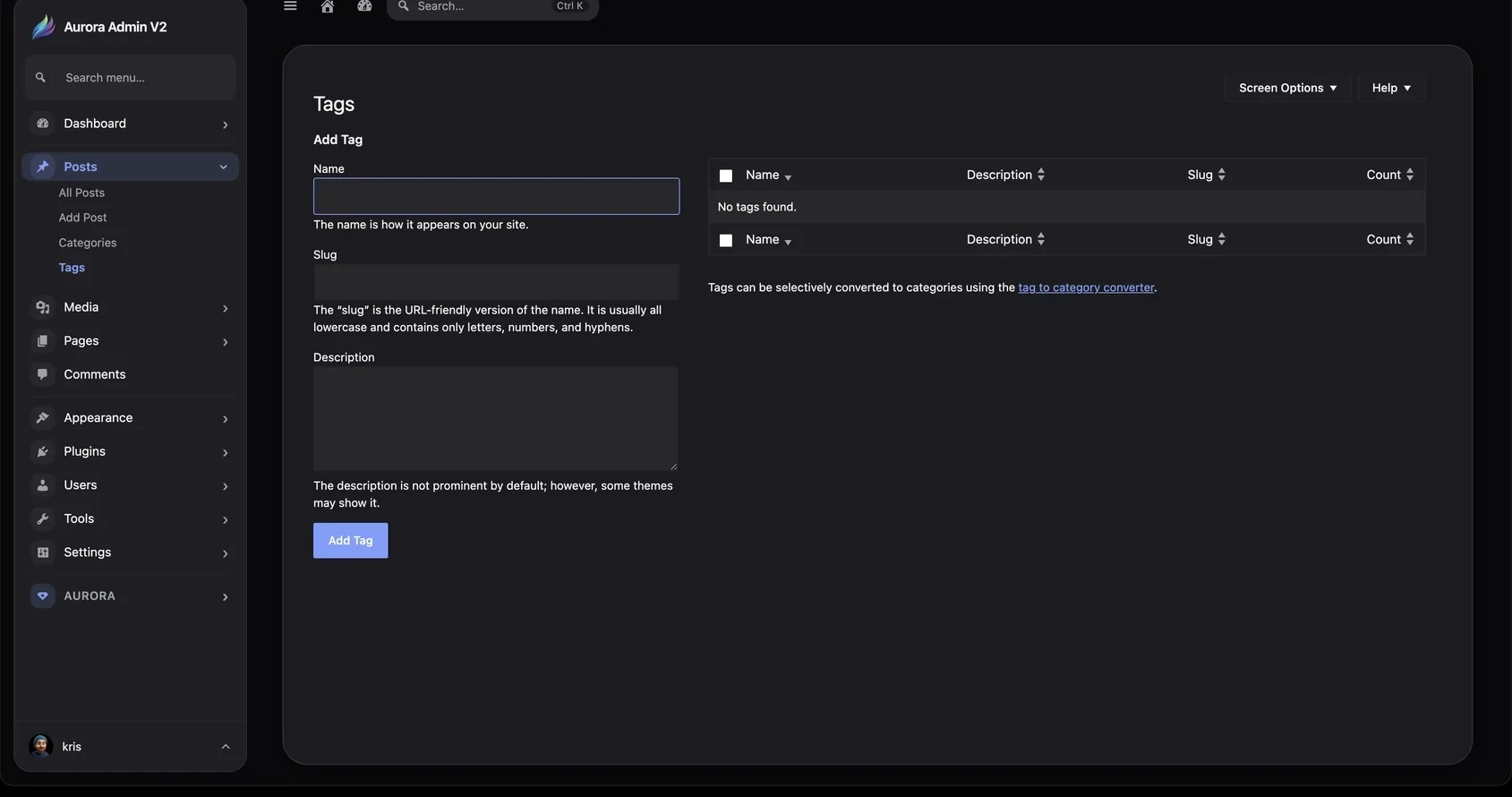The width and height of the screenshot is (1512, 797).
Task: Click the Media sidebar icon
Action: click(42, 307)
